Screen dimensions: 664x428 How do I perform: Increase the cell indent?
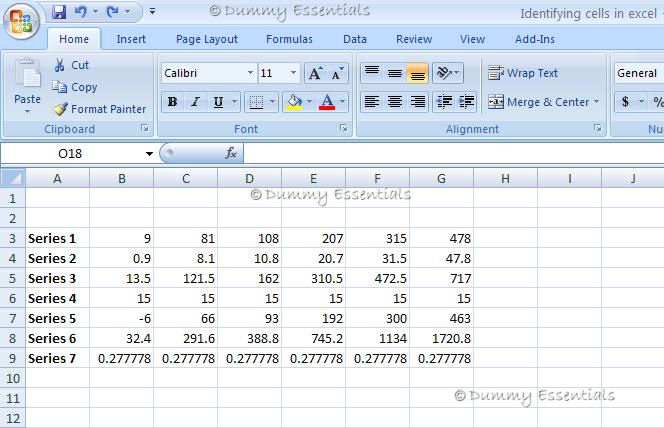point(466,102)
